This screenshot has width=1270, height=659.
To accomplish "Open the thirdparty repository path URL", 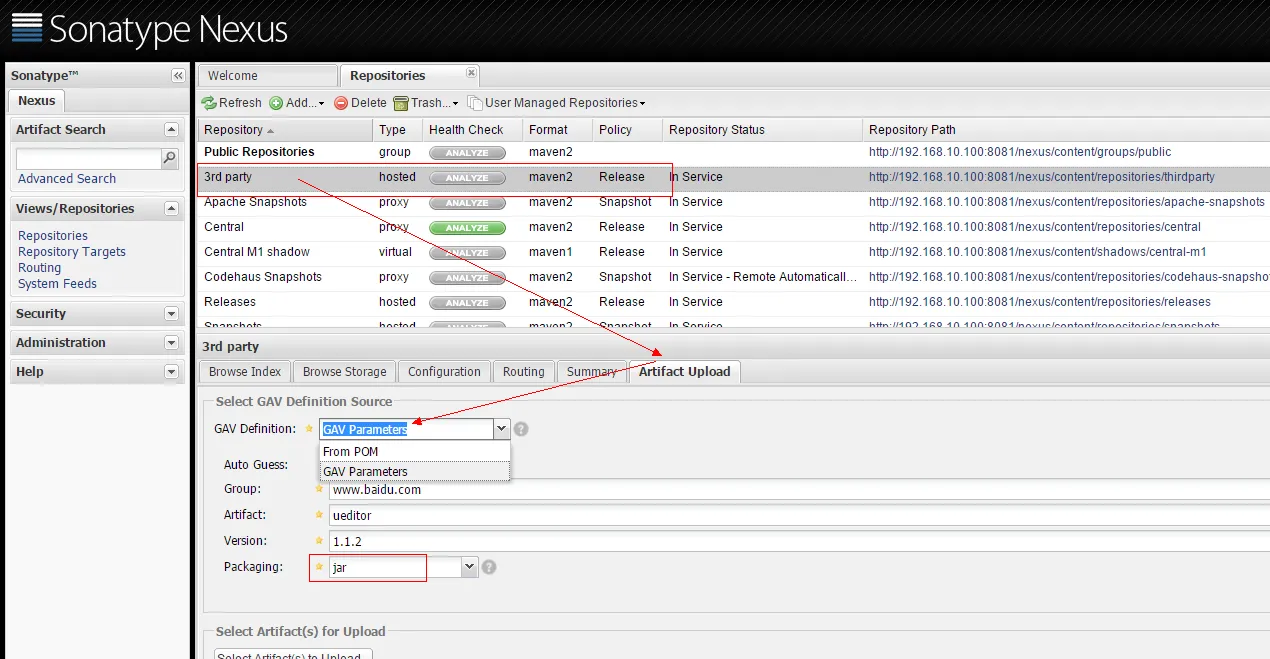I will click(1042, 177).
